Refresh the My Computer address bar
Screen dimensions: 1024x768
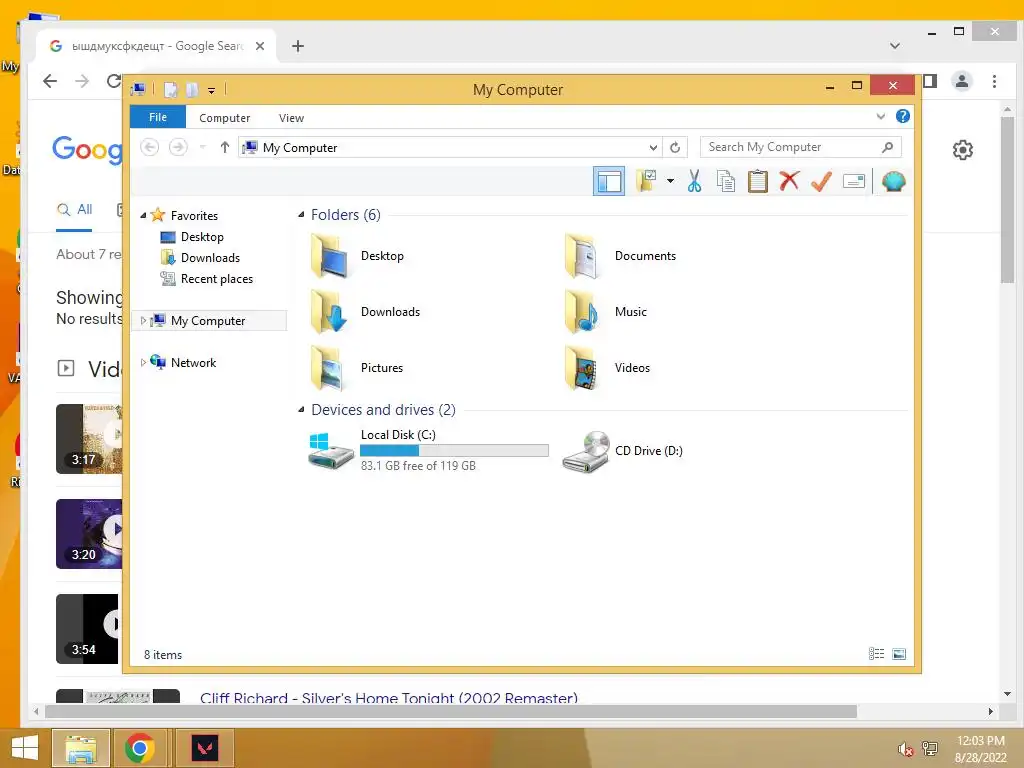675,148
